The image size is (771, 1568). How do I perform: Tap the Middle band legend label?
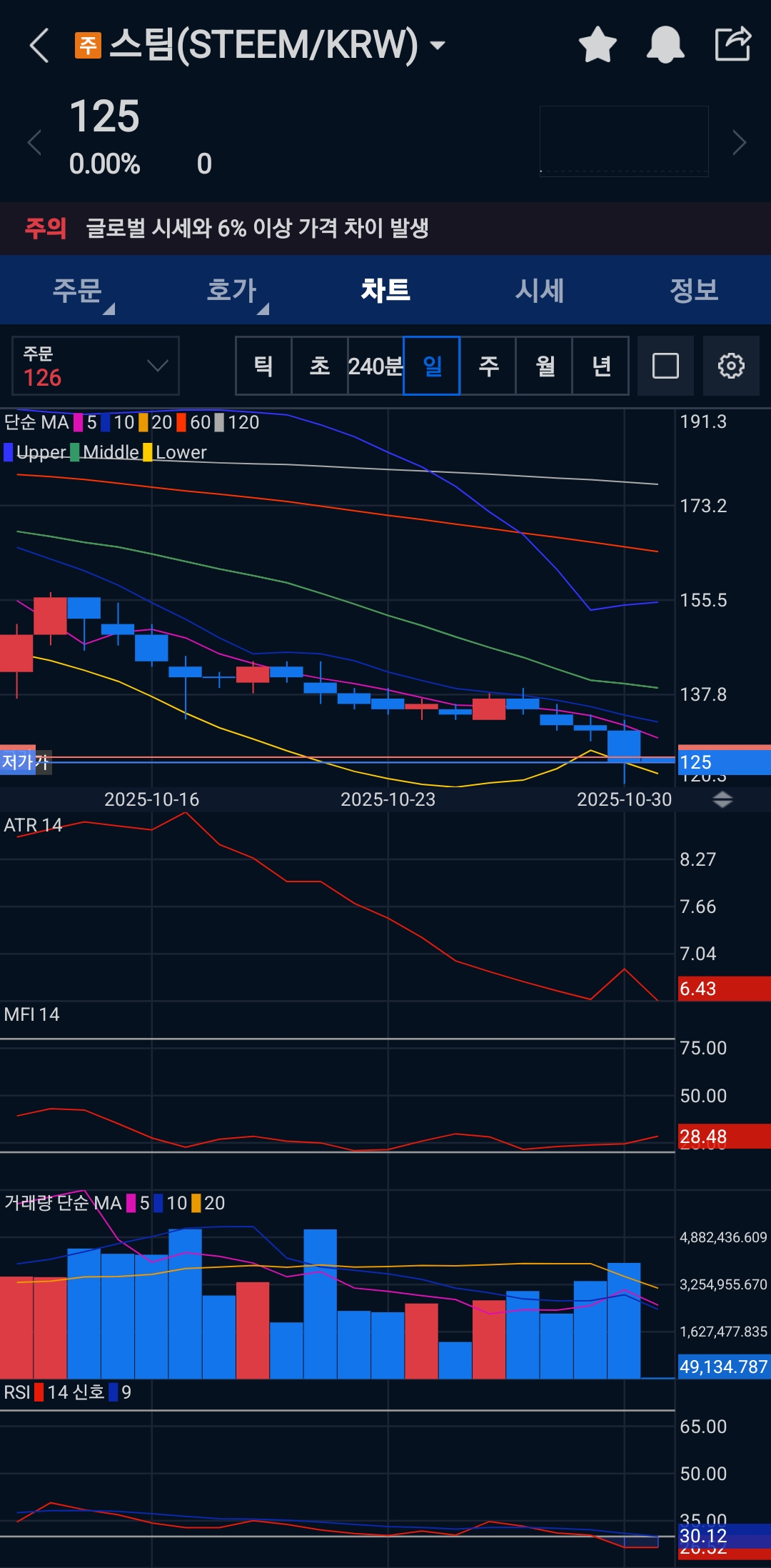click(x=111, y=452)
